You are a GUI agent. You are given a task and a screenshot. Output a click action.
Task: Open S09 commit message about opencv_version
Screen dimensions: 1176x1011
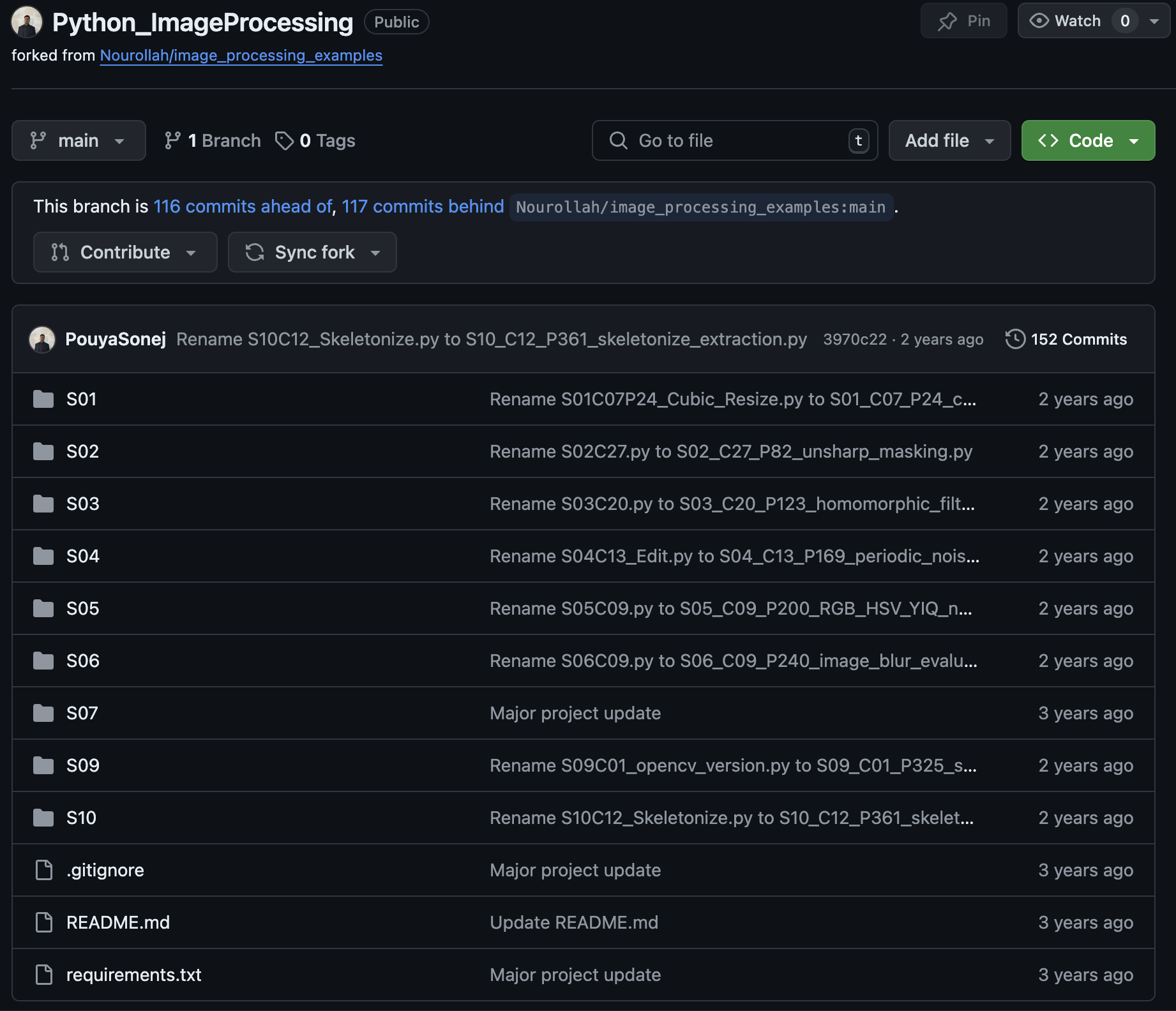pyautogui.click(x=733, y=765)
